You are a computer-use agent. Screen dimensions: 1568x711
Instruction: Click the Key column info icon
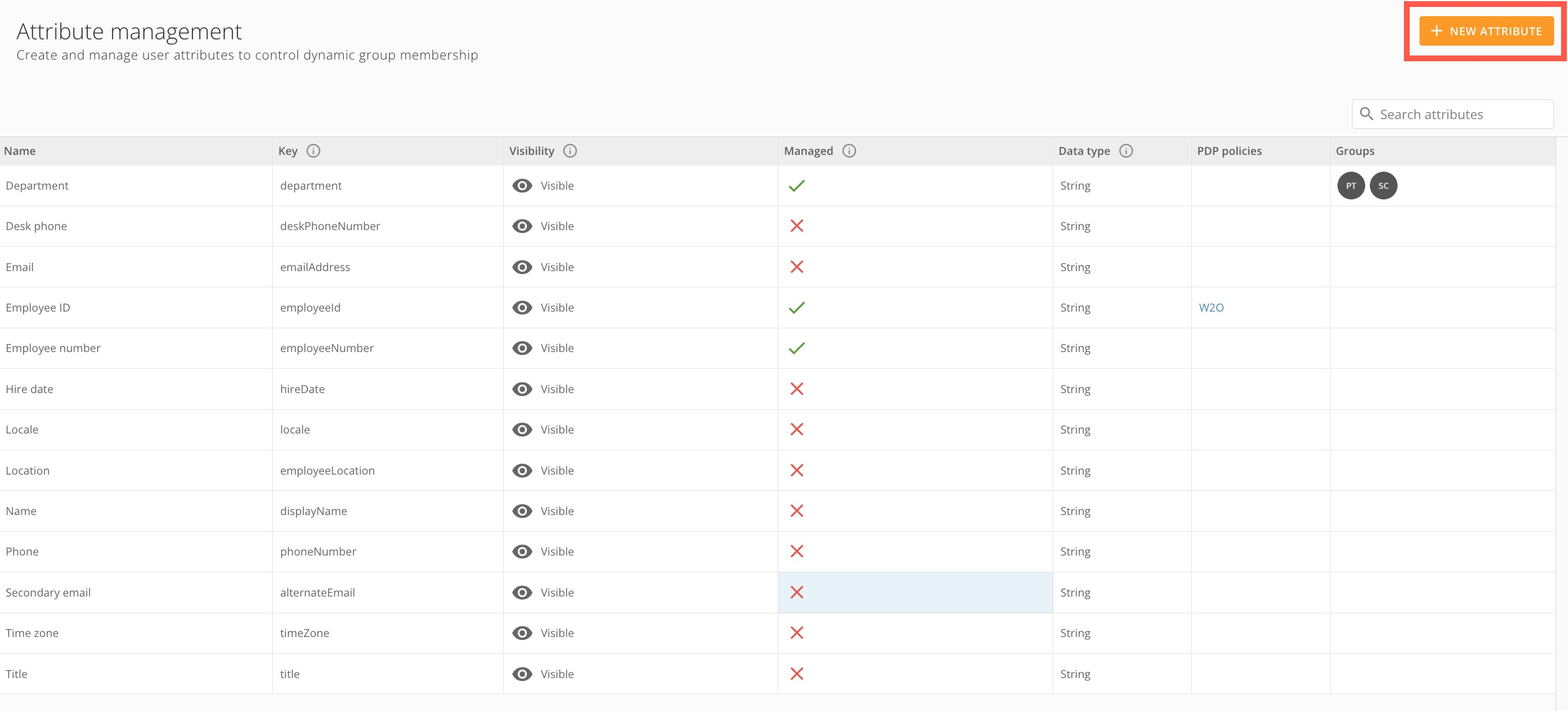point(313,150)
